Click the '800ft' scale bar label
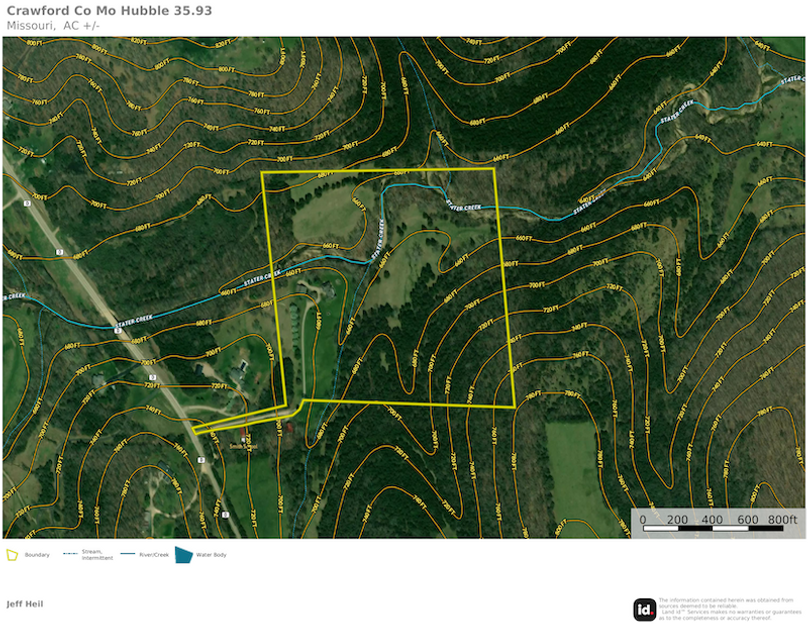Viewport: 808px width, 624px height. (x=782, y=519)
